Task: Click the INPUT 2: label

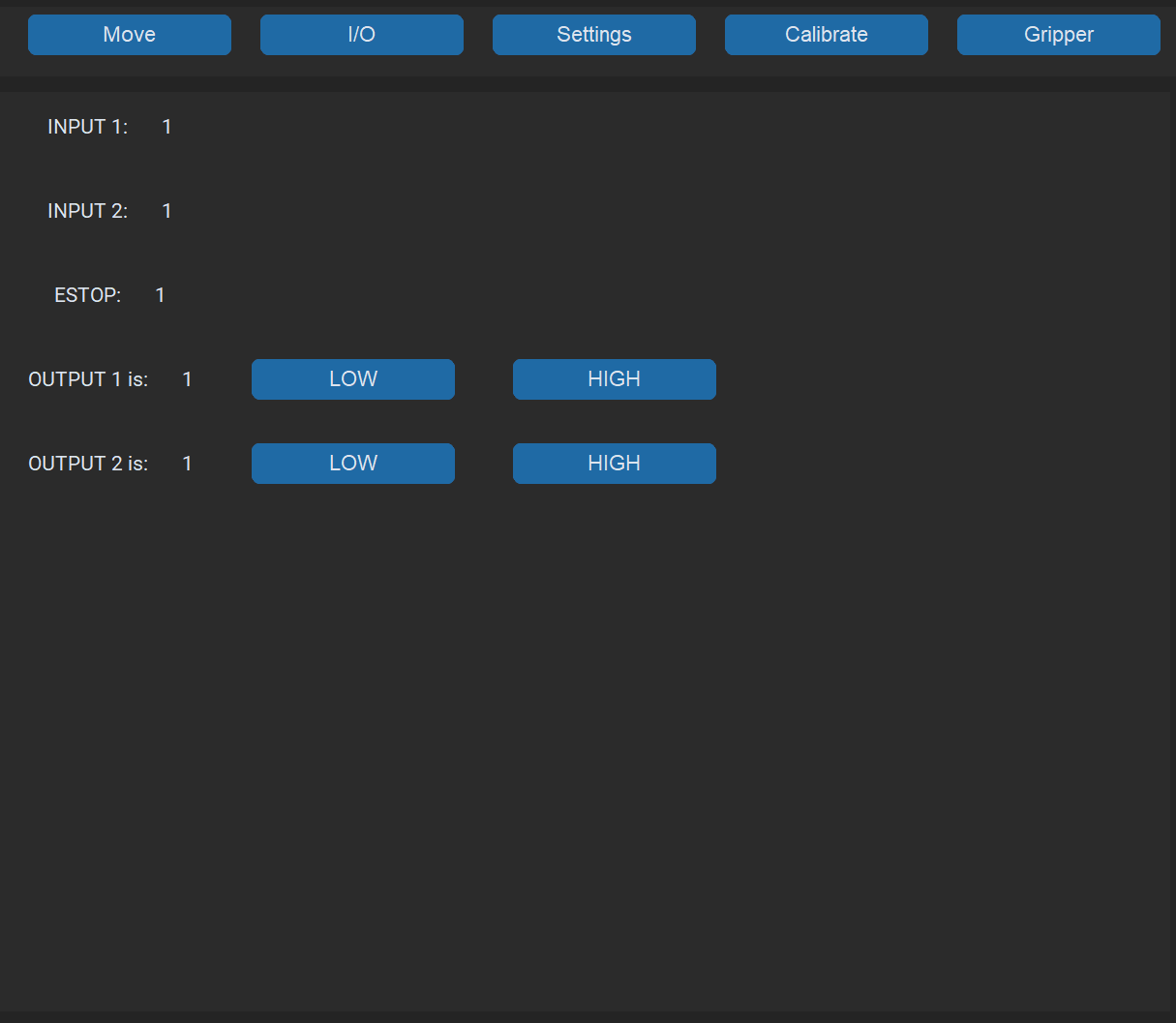Action: click(88, 211)
